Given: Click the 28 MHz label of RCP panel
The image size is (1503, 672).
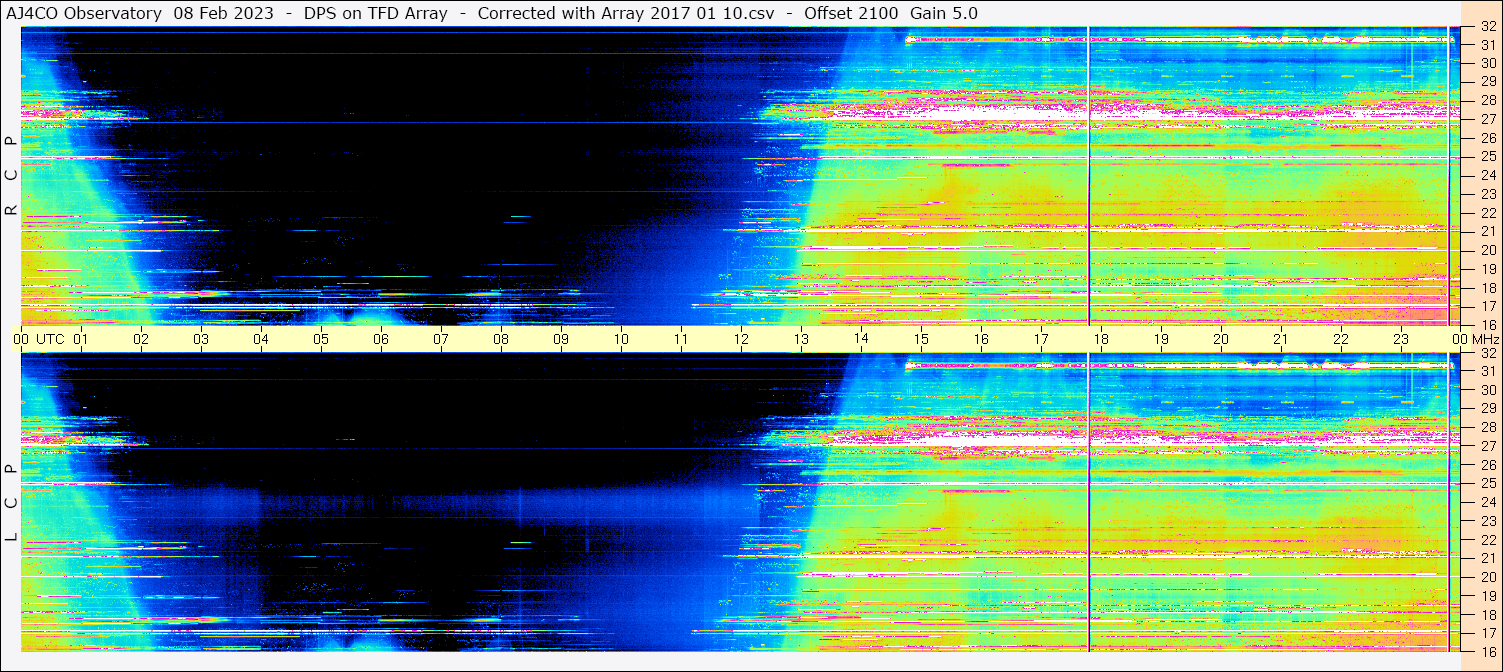Looking at the screenshot, I should pyautogui.click(x=1488, y=100).
